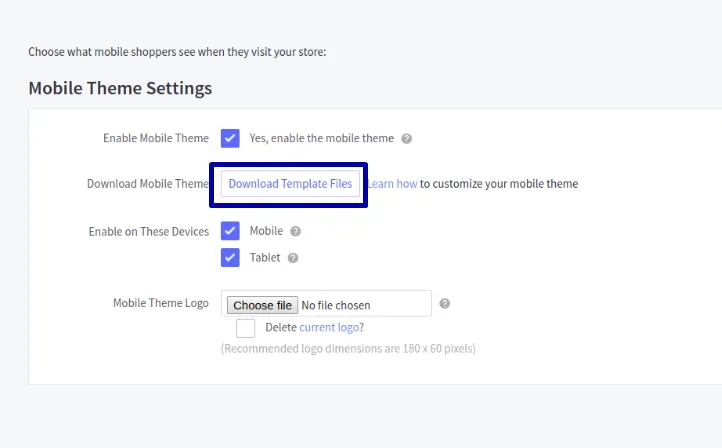The image size is (722, 448).
Task: Click the Choose file button
Action: (x=262, y=305)
